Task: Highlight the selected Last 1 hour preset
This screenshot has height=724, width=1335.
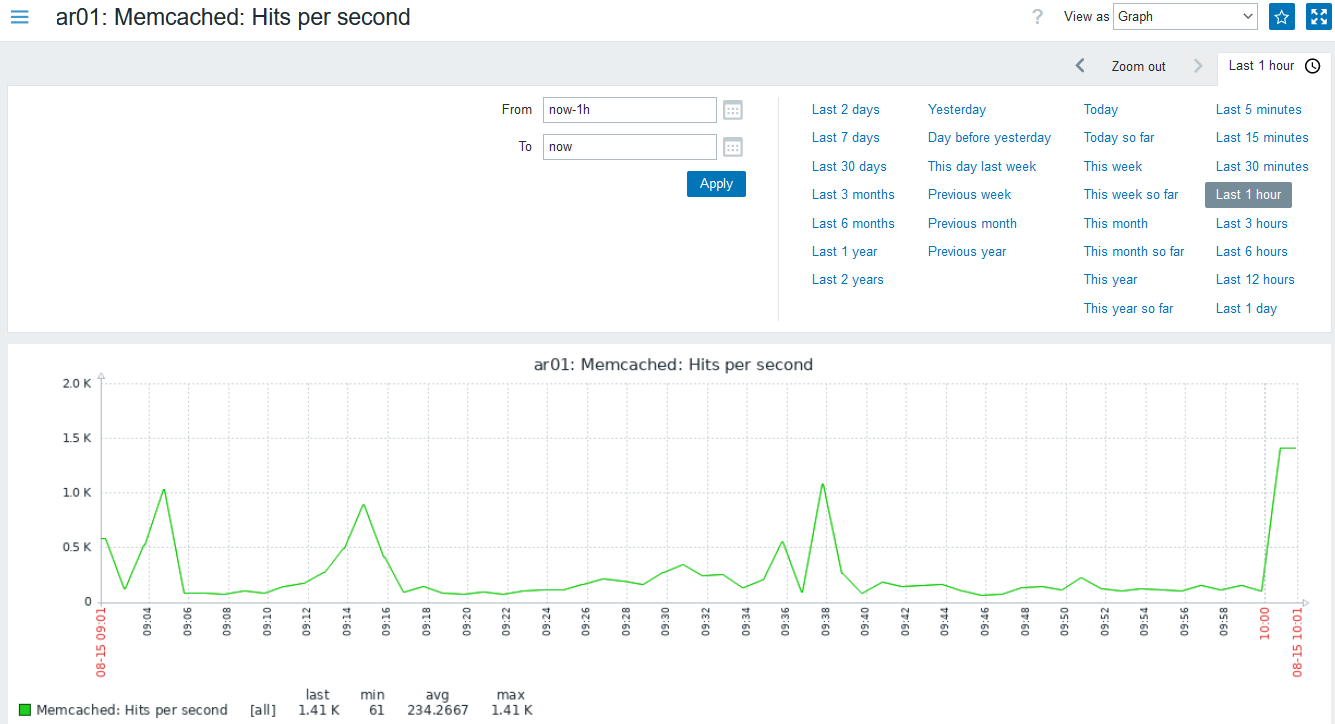Action: pyautogui.click(x=1248, y=195)
